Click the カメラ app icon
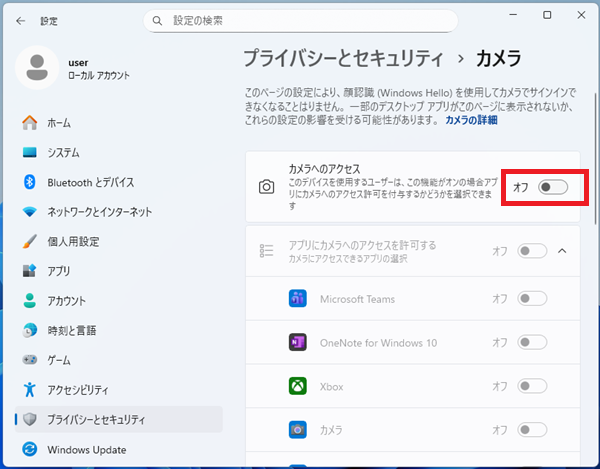 click(x=298, y=430)
